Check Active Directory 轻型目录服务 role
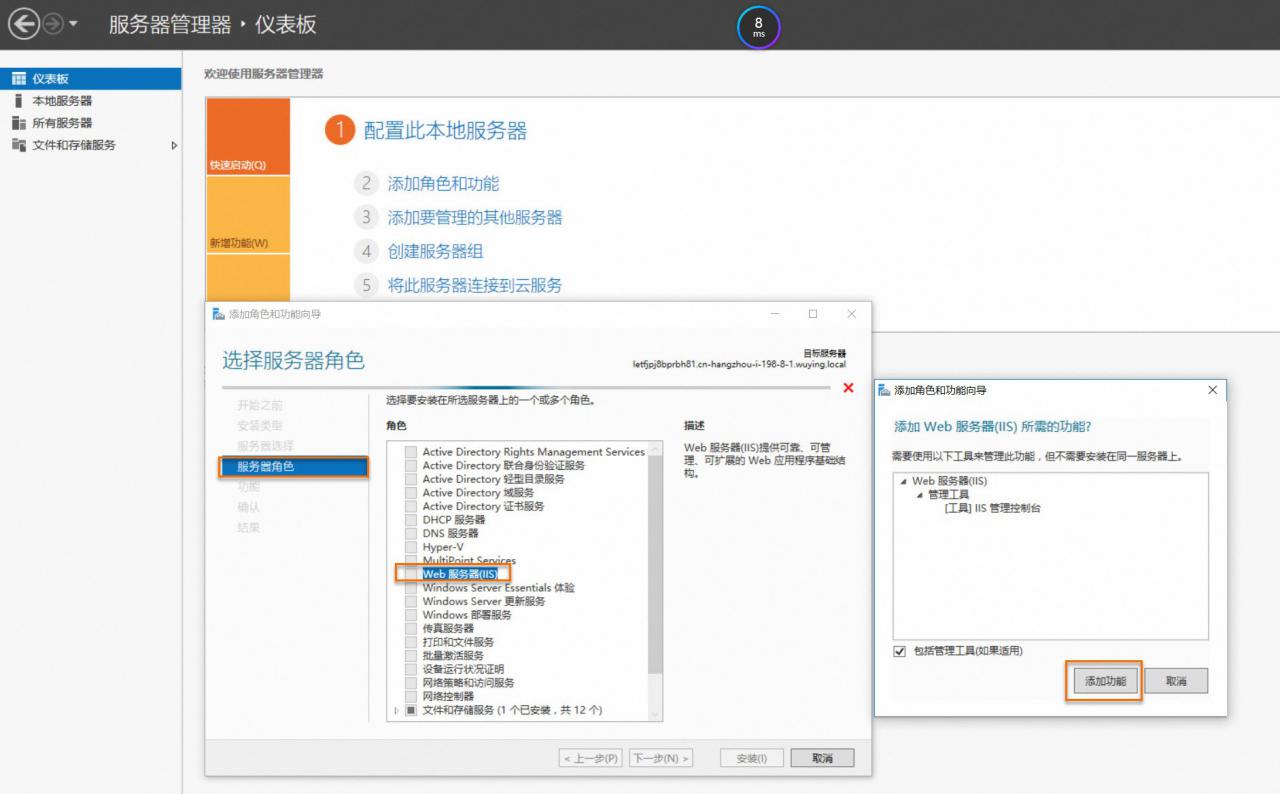This screenshot has width=1280, height=794. click(x=411, y=479)
